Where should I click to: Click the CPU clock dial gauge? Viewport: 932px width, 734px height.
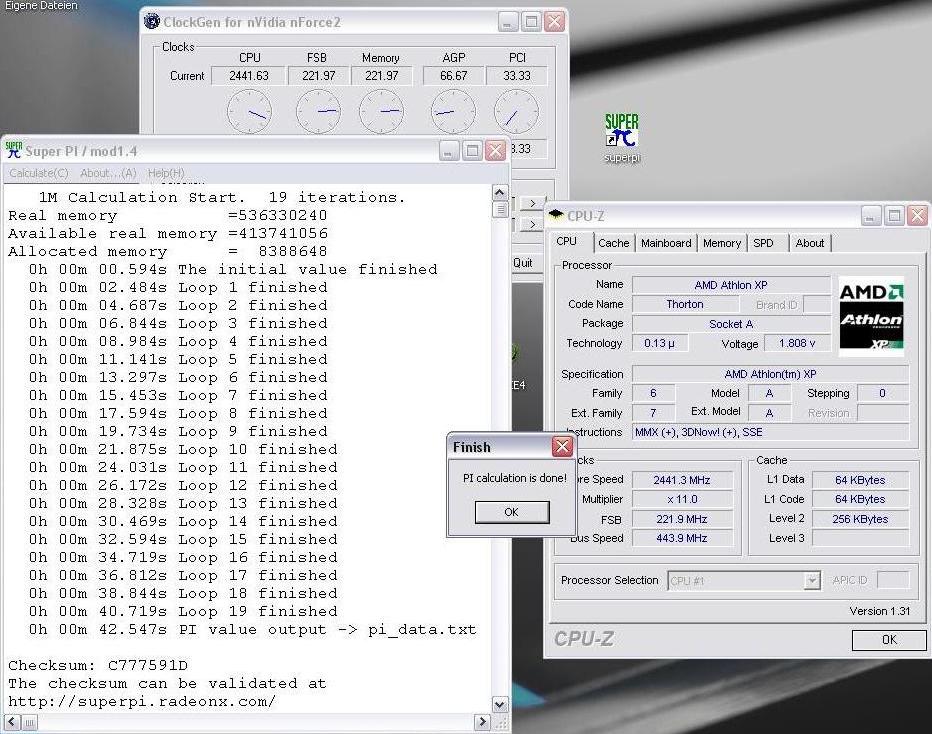pos(250,112)
